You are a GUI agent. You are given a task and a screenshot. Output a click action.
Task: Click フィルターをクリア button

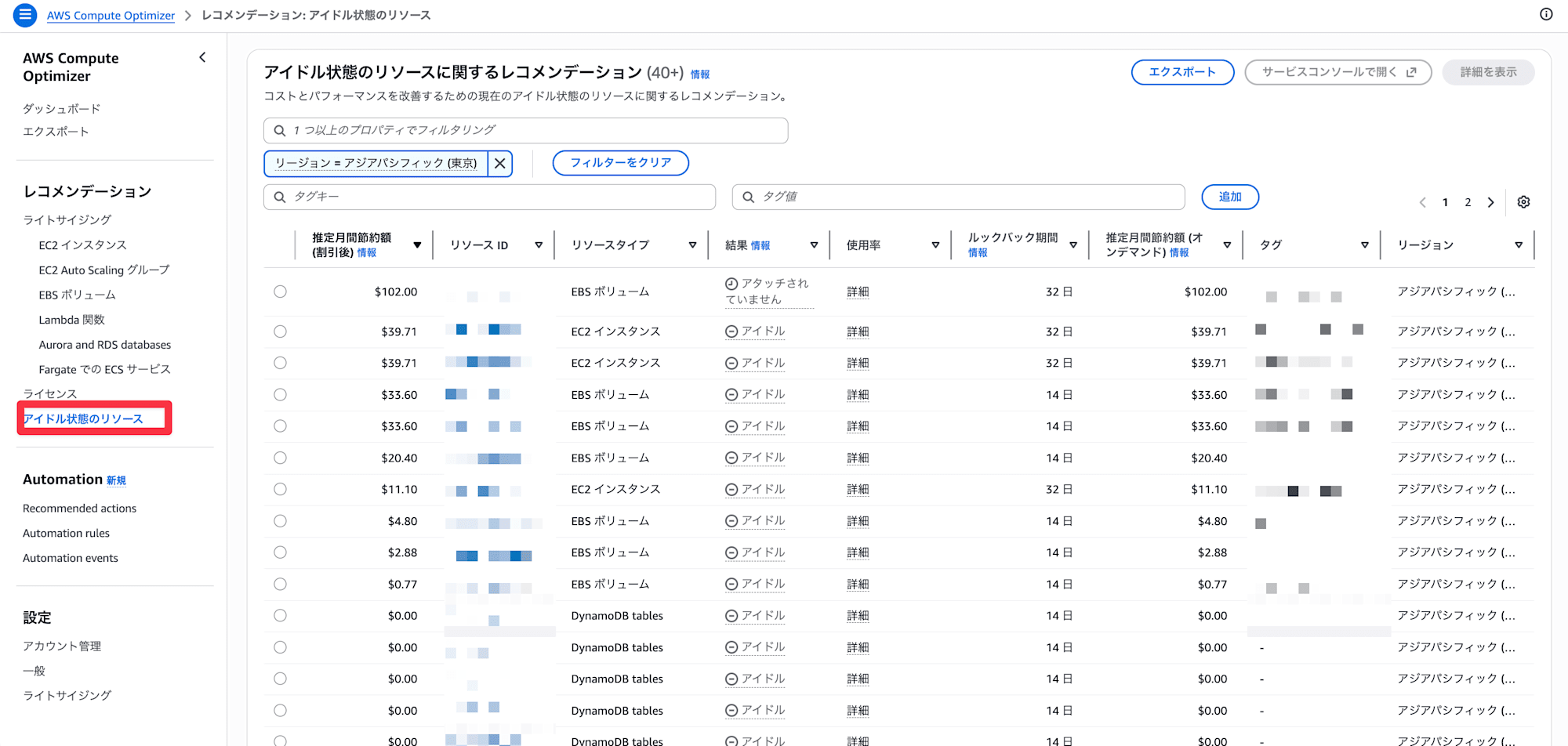pos(621,163)
